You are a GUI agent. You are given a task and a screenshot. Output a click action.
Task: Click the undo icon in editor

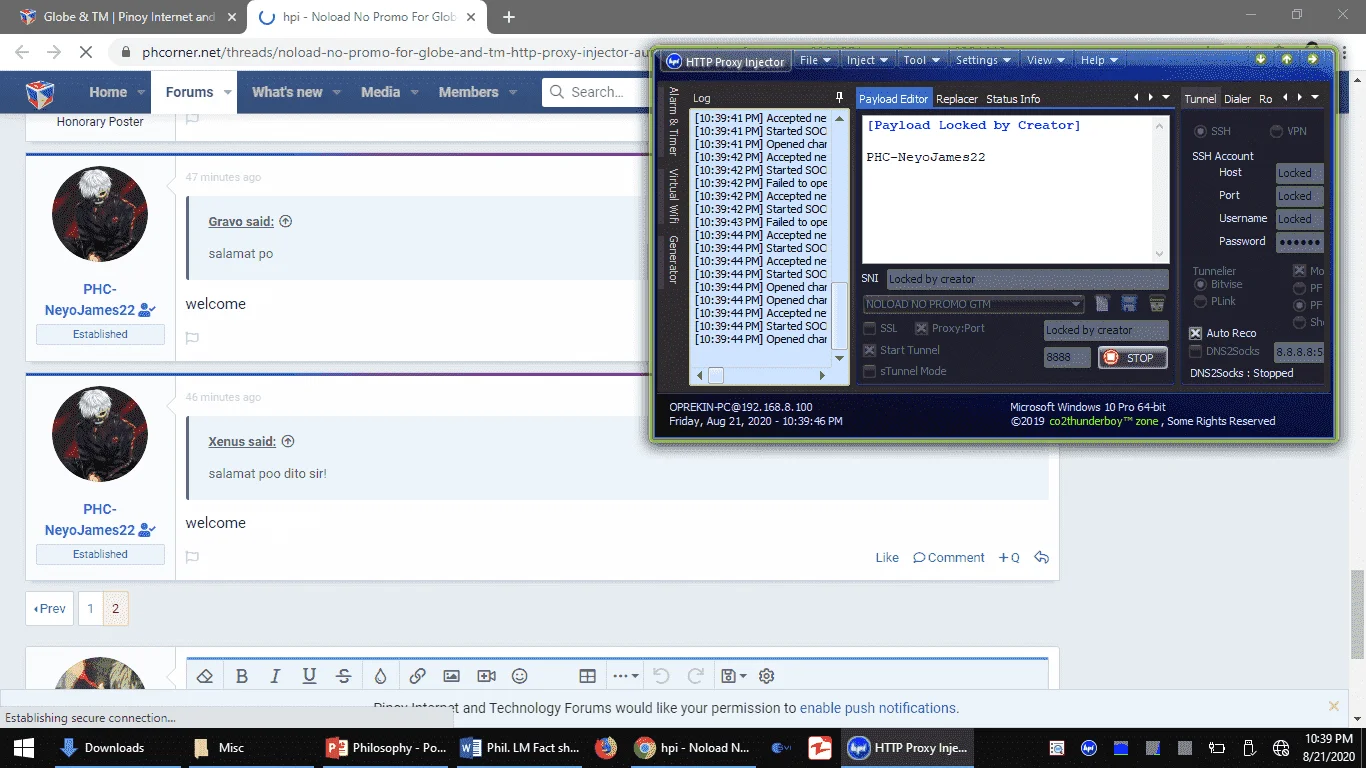(x=661, y=676)
